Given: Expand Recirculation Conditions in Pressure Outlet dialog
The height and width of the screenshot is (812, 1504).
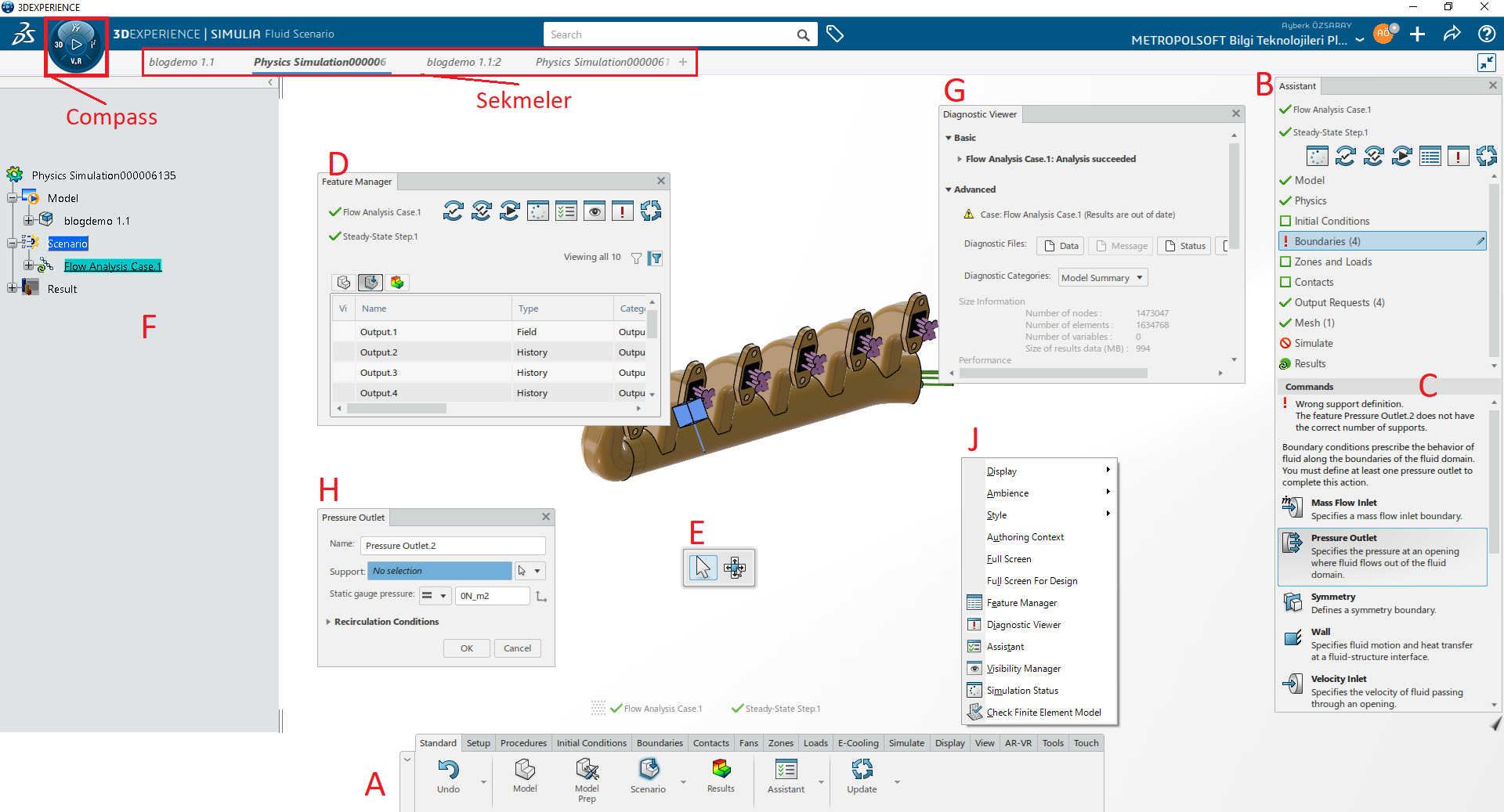Looking at the screenshot, I should click(328, 622).
